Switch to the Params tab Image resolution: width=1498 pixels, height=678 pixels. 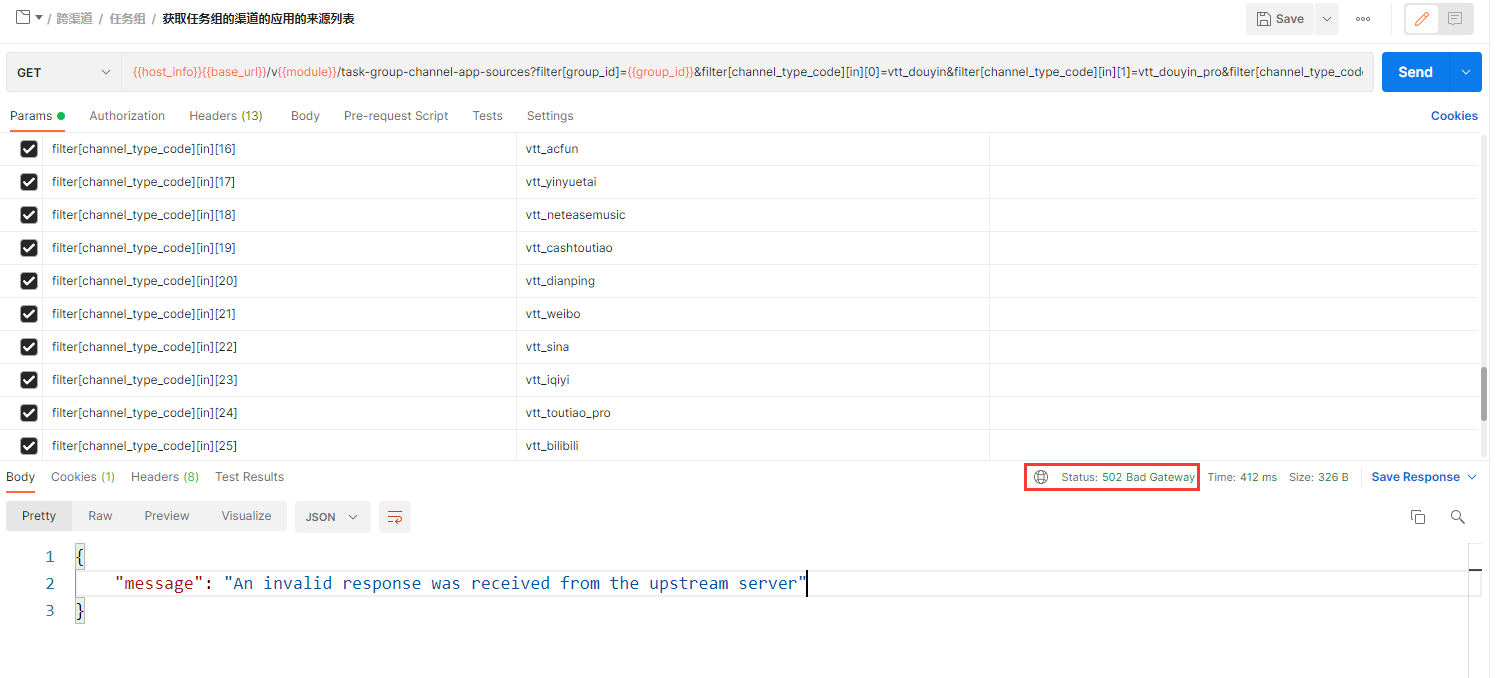pos(37,116)
